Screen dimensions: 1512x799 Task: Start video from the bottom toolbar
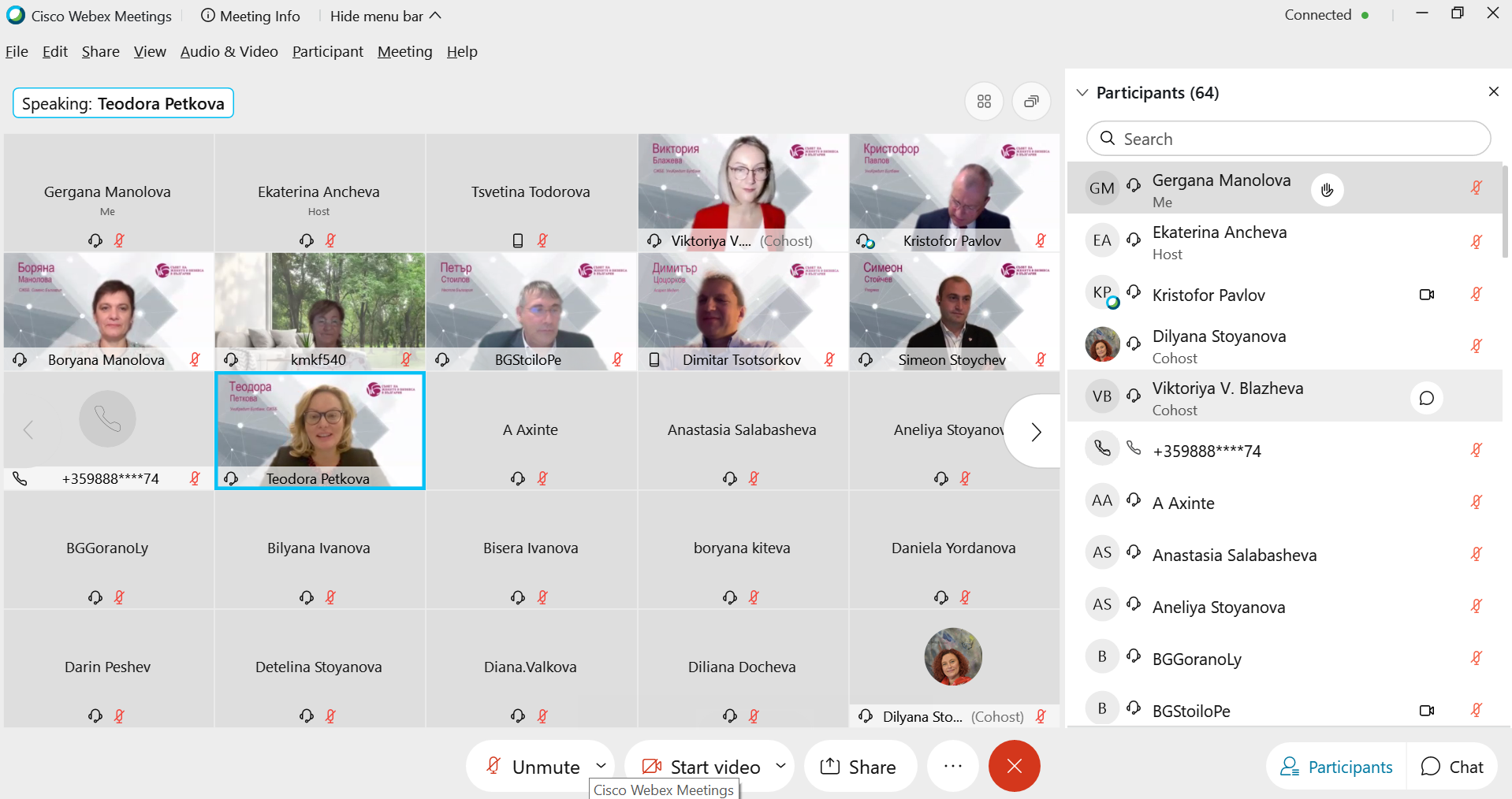point(701,767)
